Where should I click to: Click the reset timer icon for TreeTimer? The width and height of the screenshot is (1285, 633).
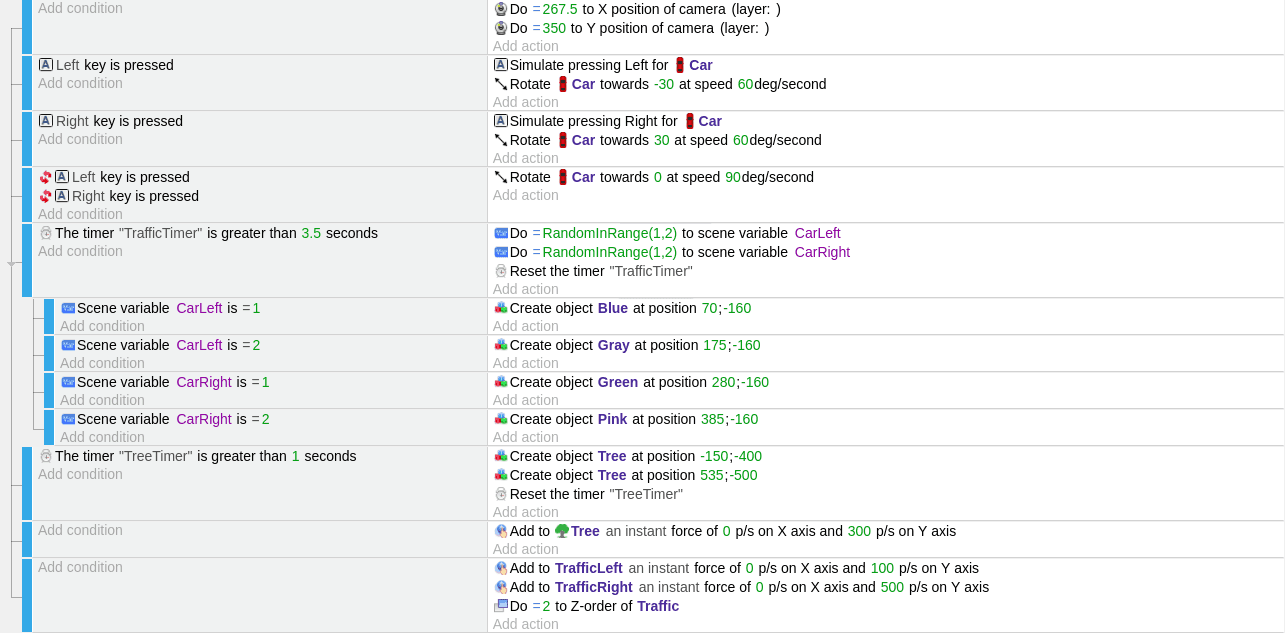(x=501, y=494)
